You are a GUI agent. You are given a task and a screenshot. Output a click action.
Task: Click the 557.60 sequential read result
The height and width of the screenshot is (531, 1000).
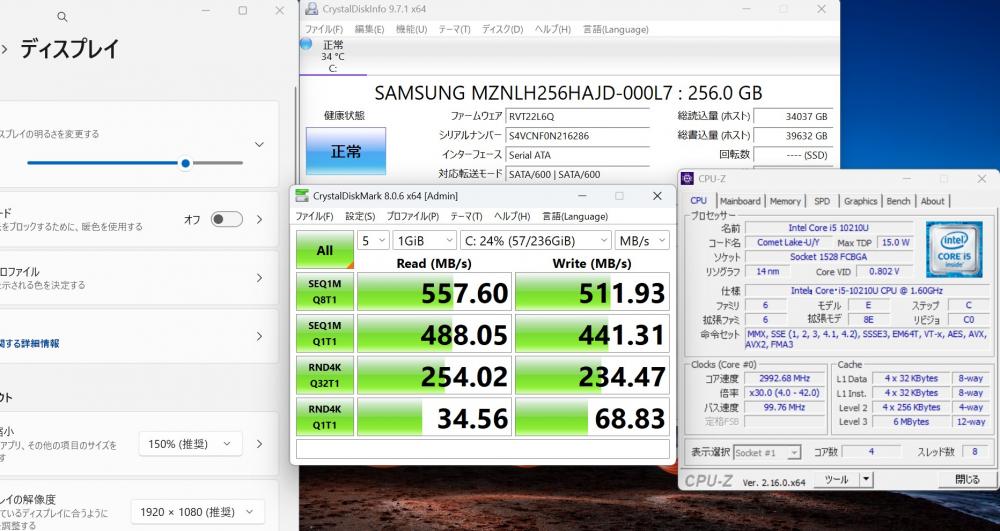click(434, 292)
